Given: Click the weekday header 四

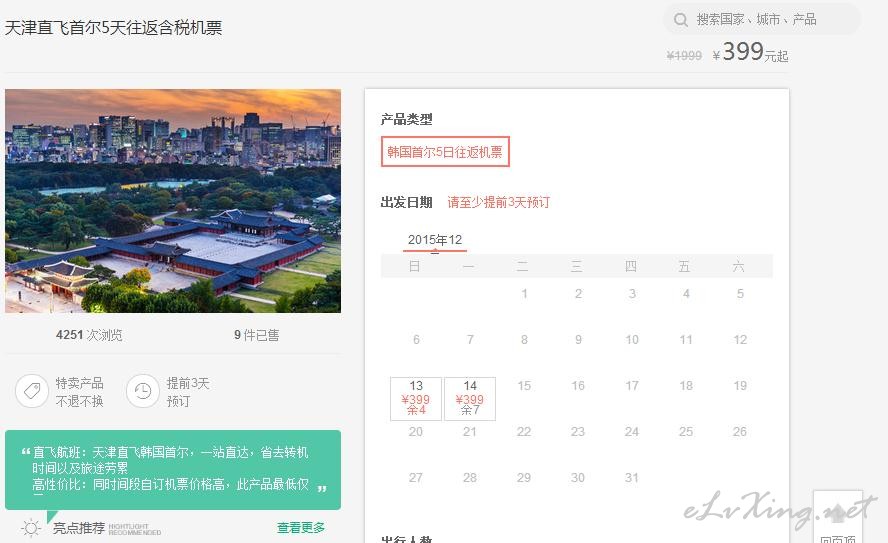Looking at the screenshot, I should [x=631, y=266].
